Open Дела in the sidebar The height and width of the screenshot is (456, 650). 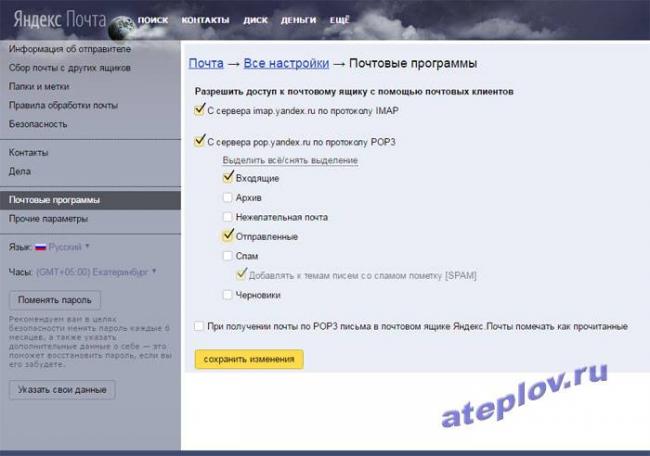[19, 171]
